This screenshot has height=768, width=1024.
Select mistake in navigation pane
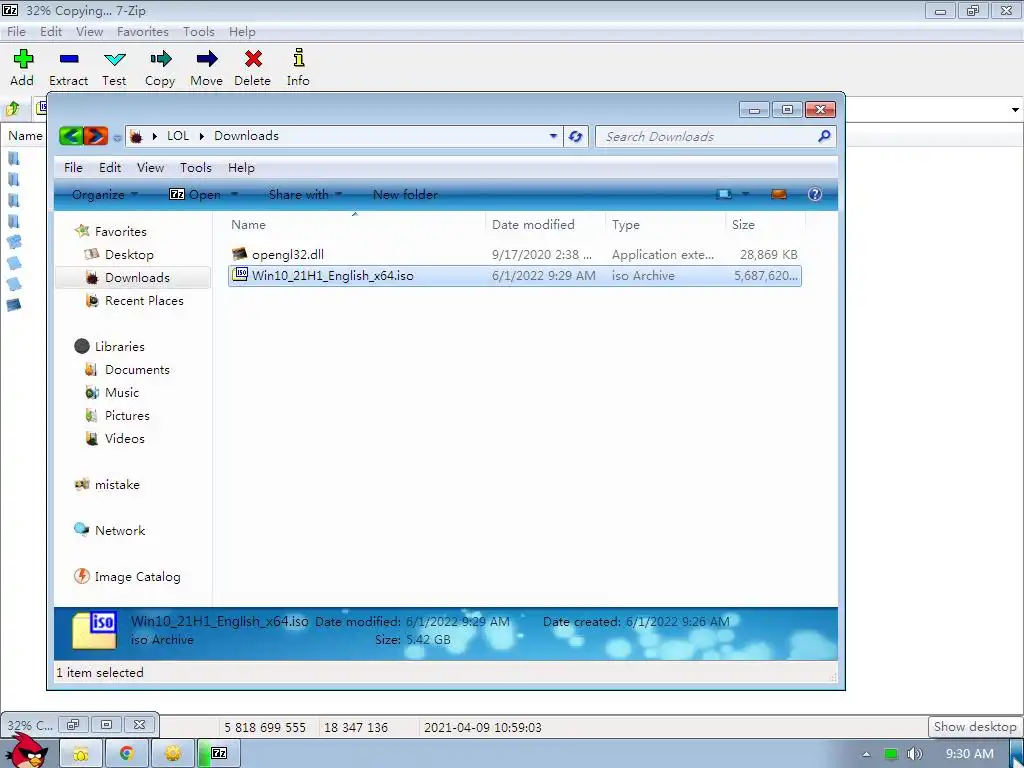(x=117, y=485)
